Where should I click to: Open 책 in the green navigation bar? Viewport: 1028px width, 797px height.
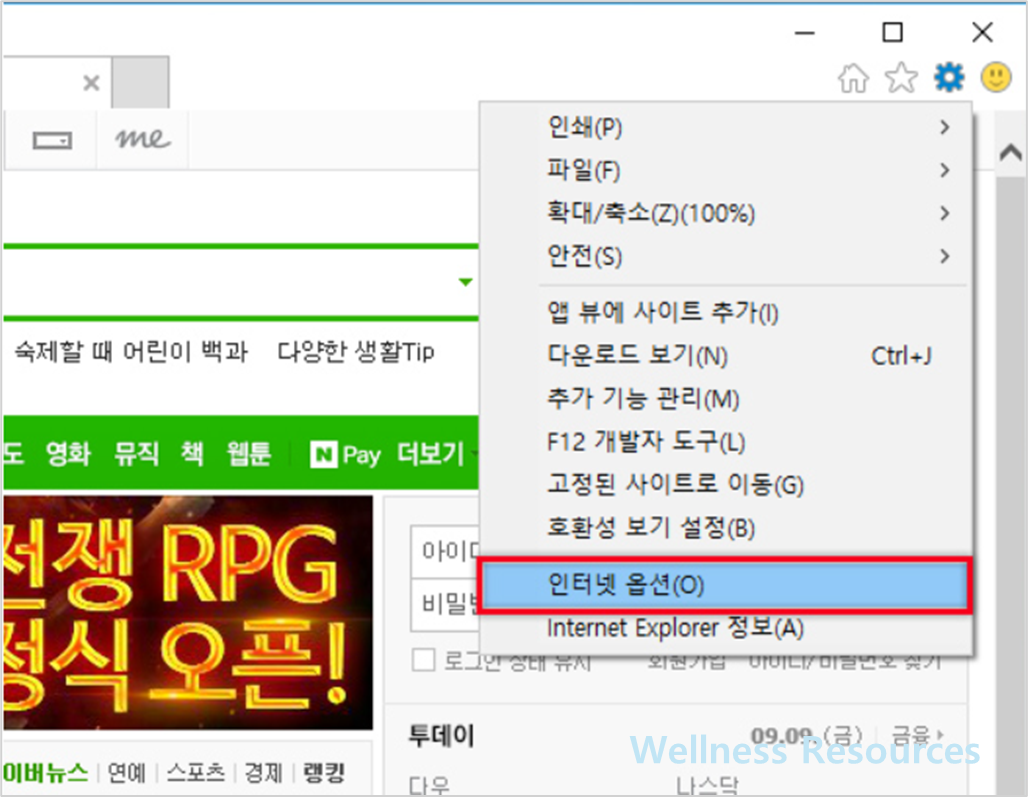point(192,454)
